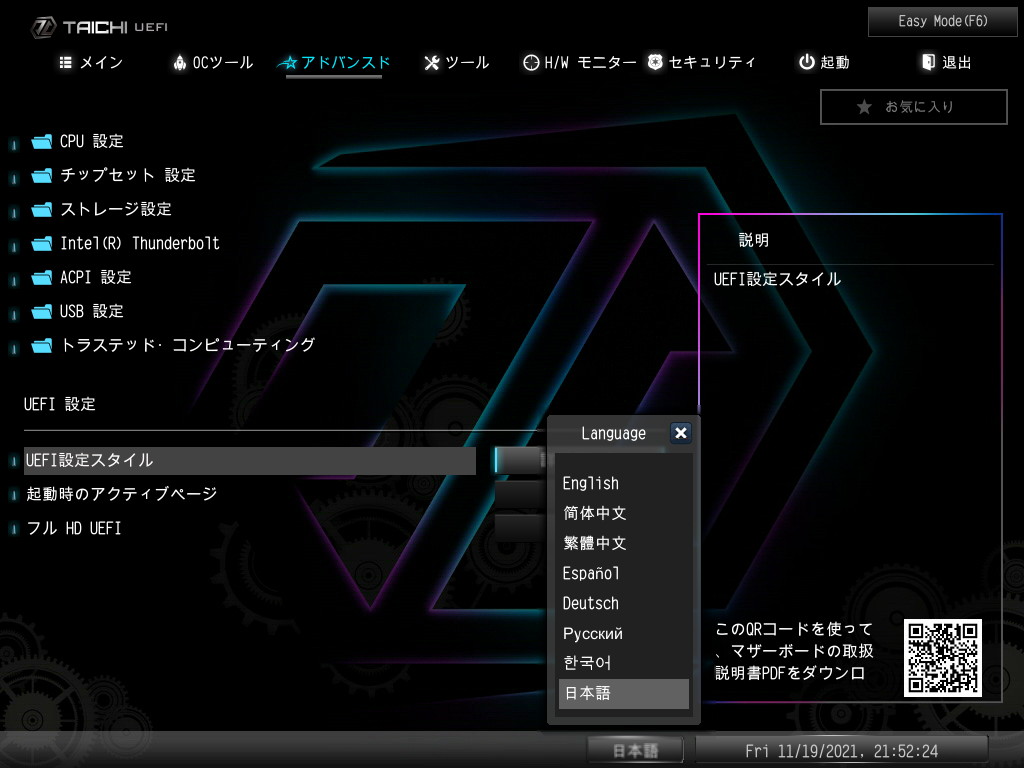
Task: Choose Español in Language list
Action: tap(624, 573)
